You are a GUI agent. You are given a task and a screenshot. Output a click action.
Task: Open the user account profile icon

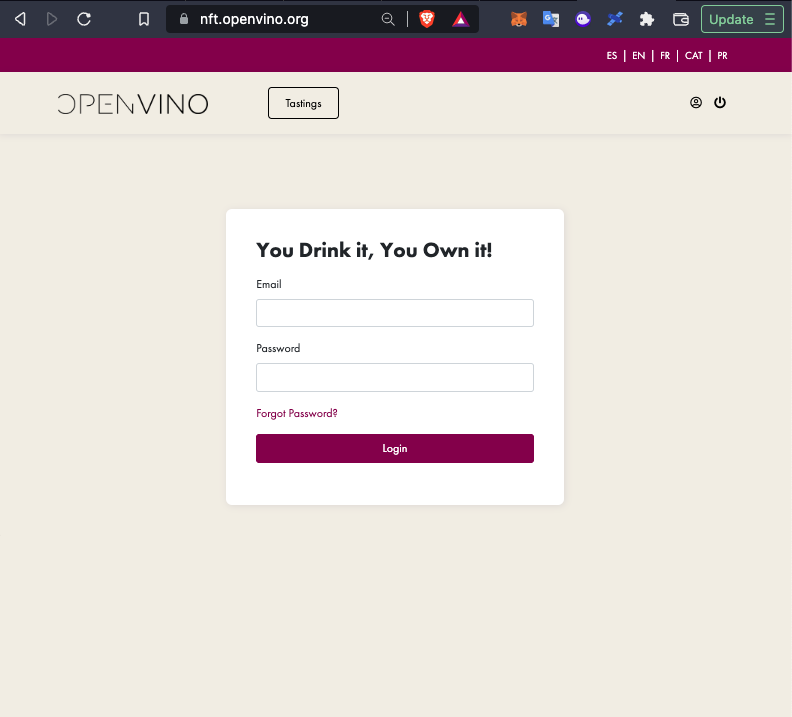(x=696, y=103)
